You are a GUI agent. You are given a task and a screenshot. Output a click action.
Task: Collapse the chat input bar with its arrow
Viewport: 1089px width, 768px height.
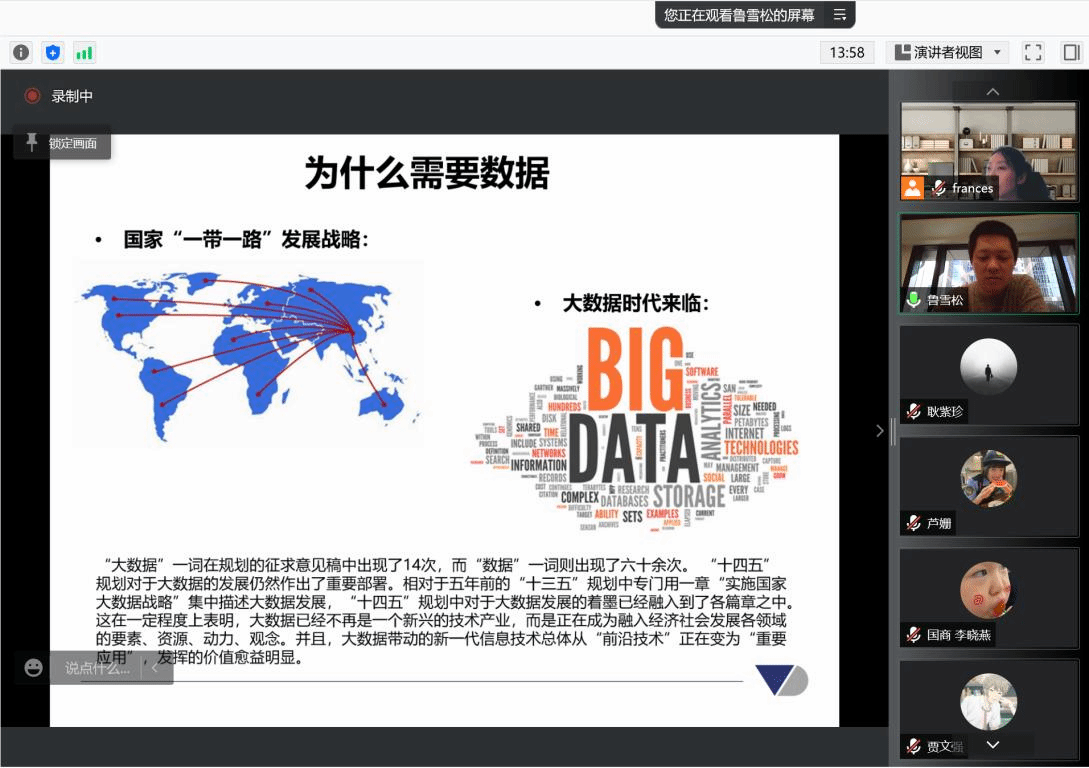(x=156, y=668)
